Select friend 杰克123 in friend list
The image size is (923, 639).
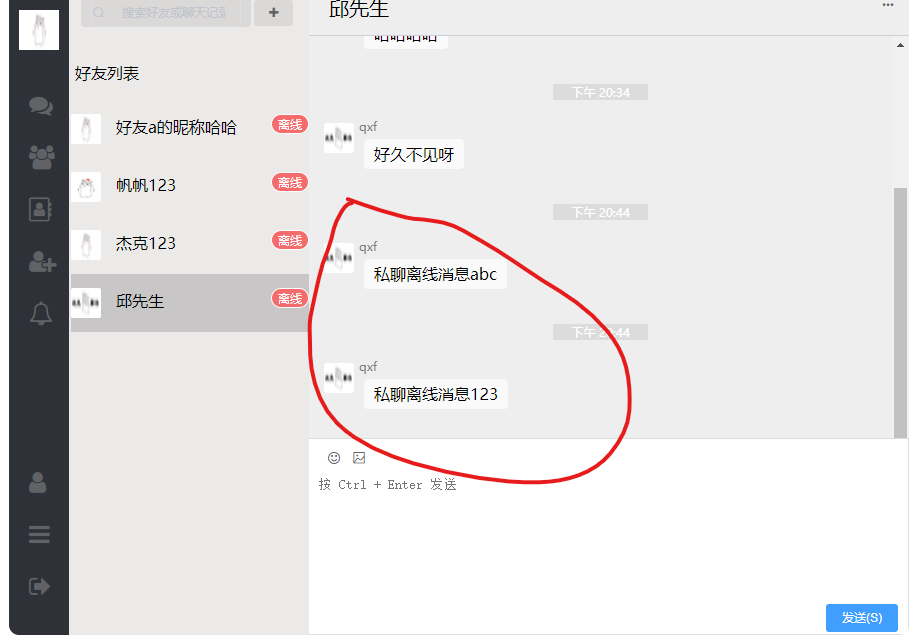pyautogui.click(x=190, y=244)
